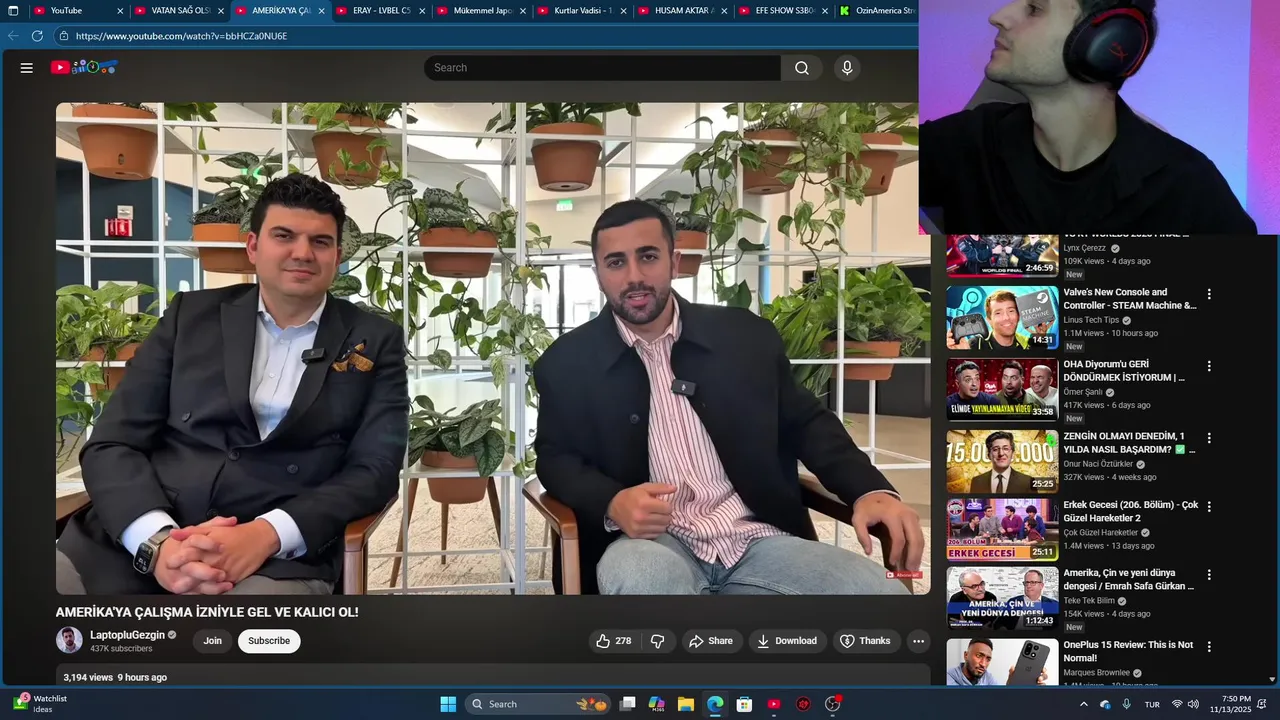View site information lock icon
This screenshot has height=720, width=1280.
click(x=63, y=36)
